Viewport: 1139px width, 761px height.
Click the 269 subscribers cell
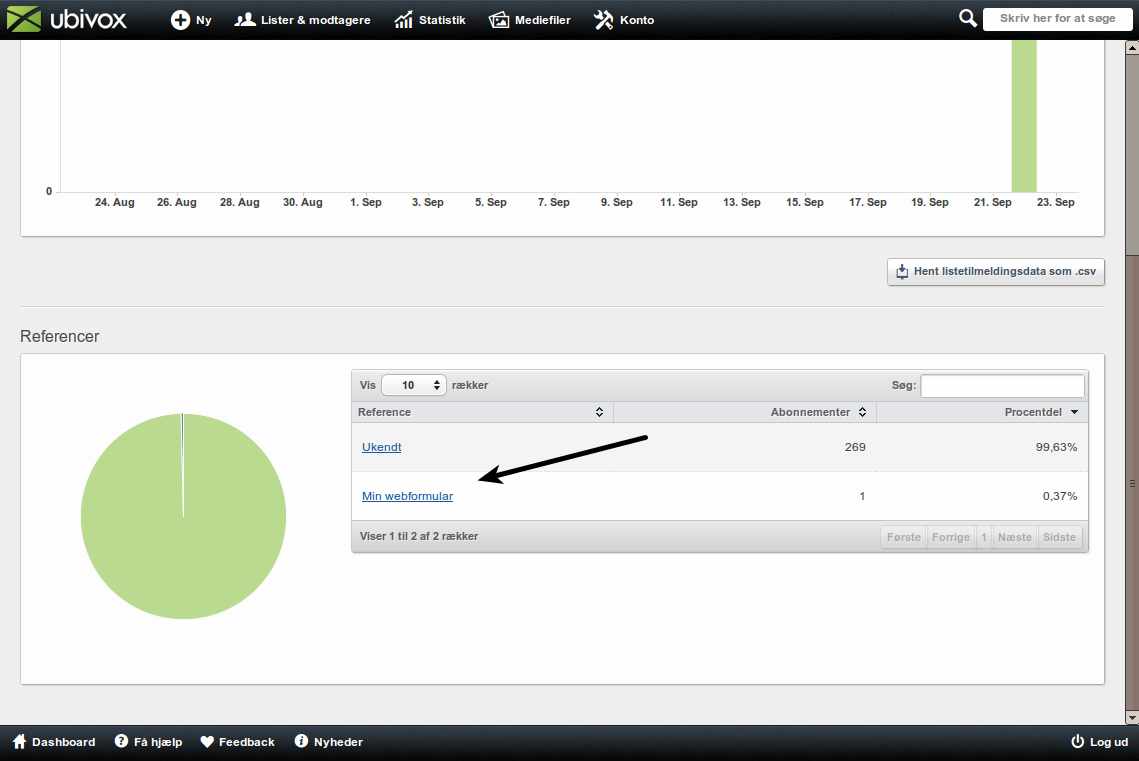click(855, 447)
